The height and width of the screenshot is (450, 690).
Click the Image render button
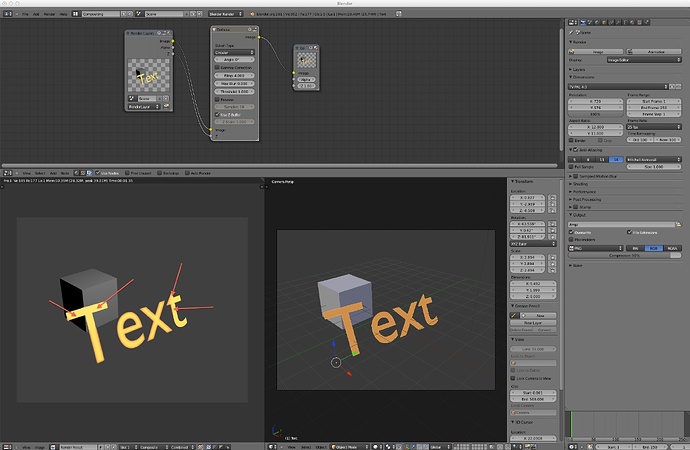tap(596, 52)
